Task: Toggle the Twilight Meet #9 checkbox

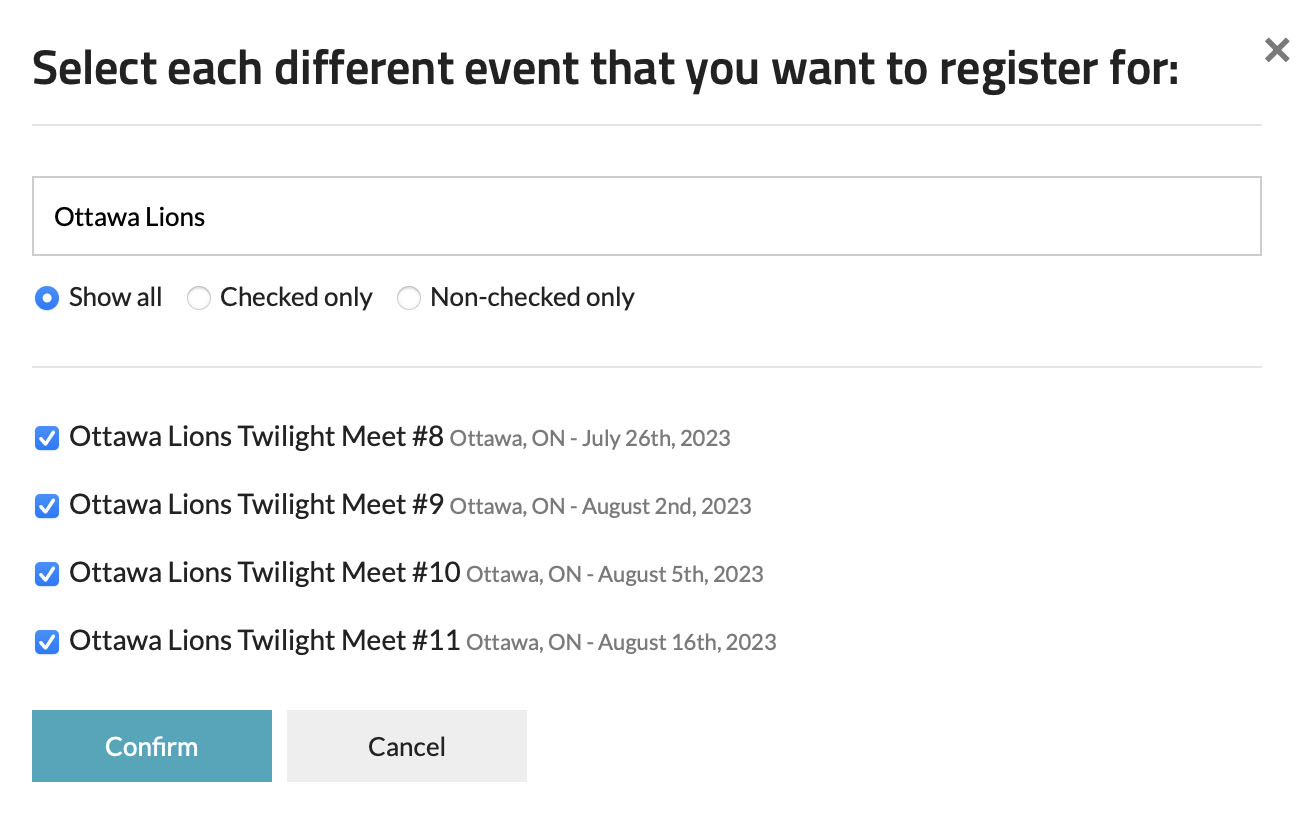Action: [x=47, y=506]
